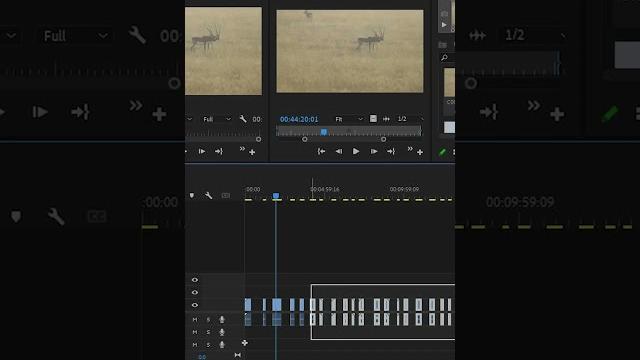Open the Fit zoom level dropdown
Viewport: 640px width, 360px height.
[x=349, y=119]
